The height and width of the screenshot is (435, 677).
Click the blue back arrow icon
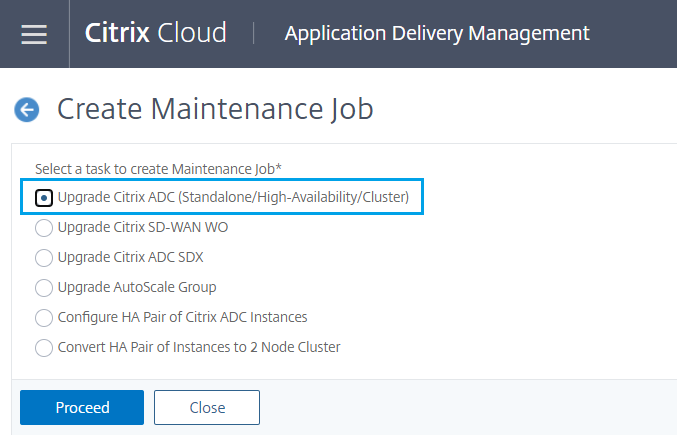pyautogui.click(x=27, y=110)
